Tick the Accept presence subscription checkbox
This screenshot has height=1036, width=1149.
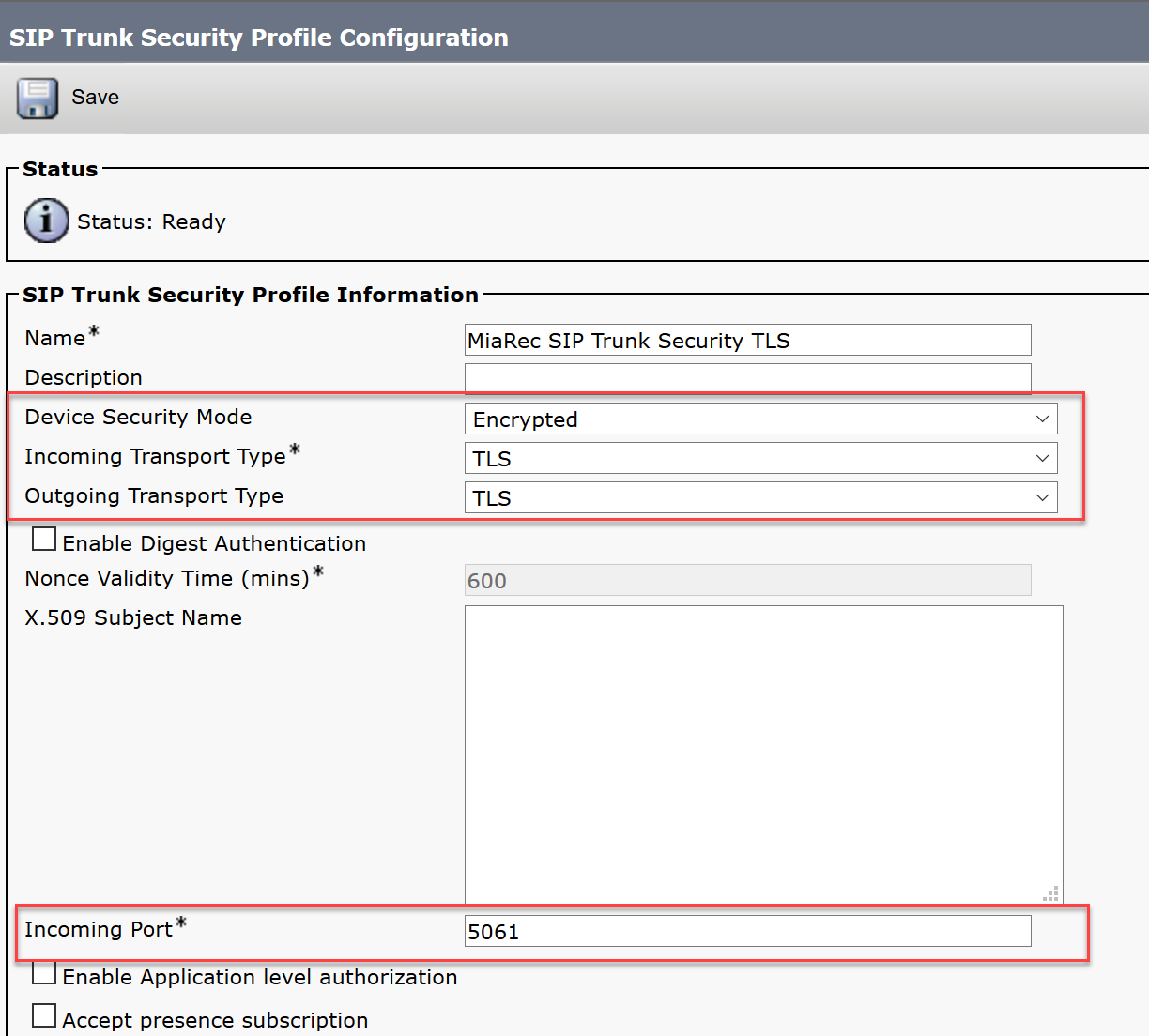point(44,1015)
